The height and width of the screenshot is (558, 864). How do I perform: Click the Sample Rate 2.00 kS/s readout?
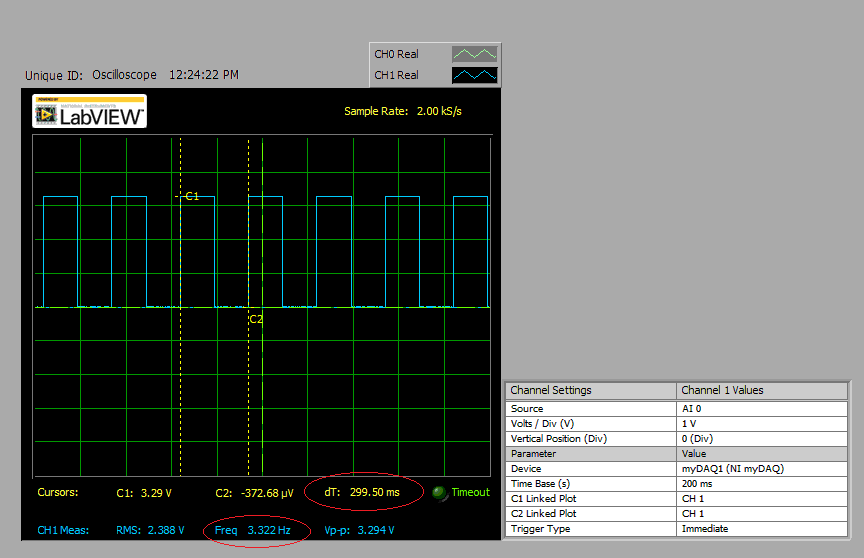point(403,111)
